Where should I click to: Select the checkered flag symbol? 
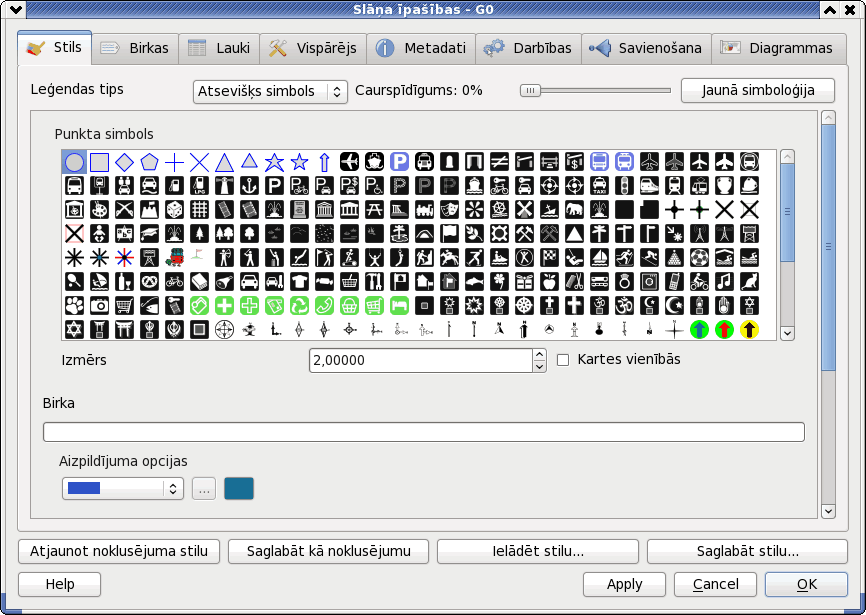coord(550,257)
